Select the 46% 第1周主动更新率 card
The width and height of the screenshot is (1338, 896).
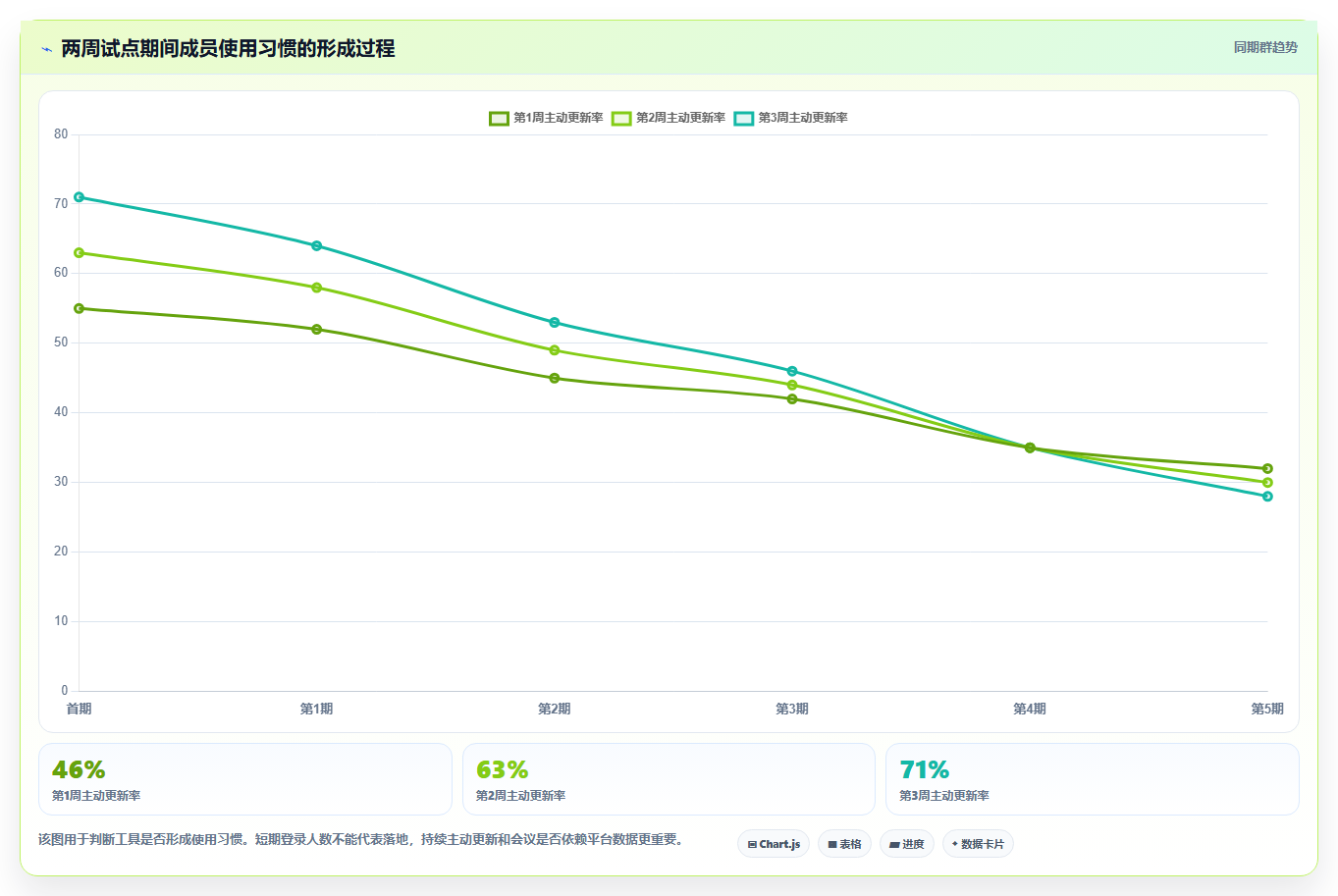[x=245, y=779]
